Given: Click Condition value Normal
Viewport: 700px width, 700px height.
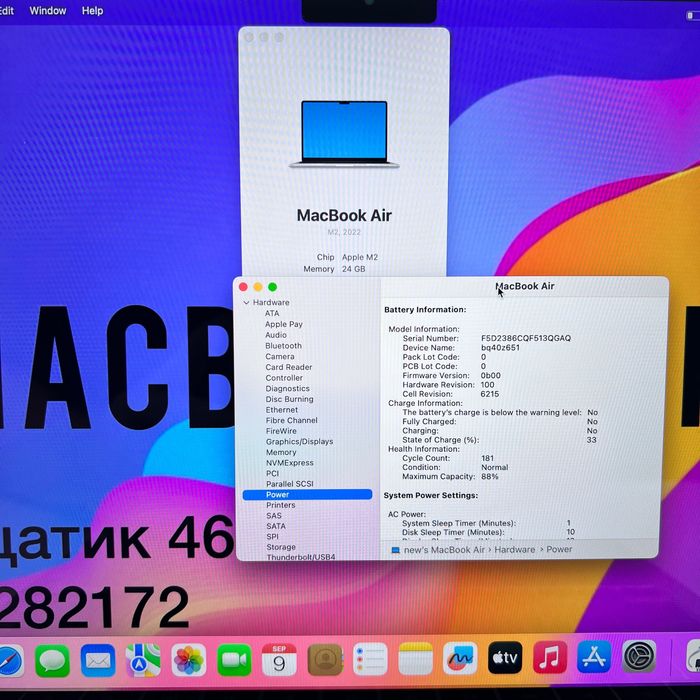Looking at the screenshot, I should pyautogui.click(x=495, y=467).
